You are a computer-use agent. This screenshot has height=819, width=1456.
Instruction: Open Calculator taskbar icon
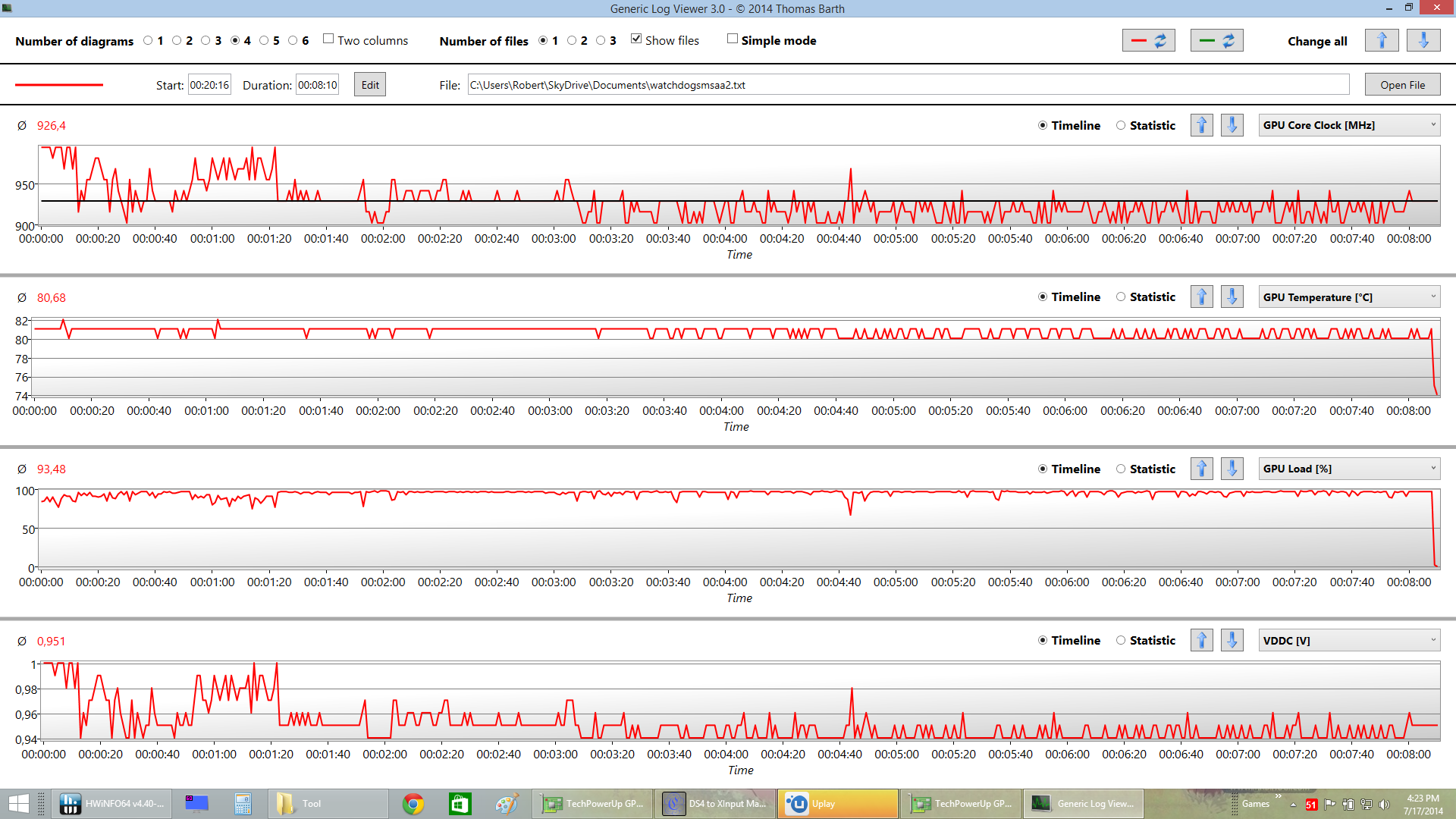click(243, 804)
